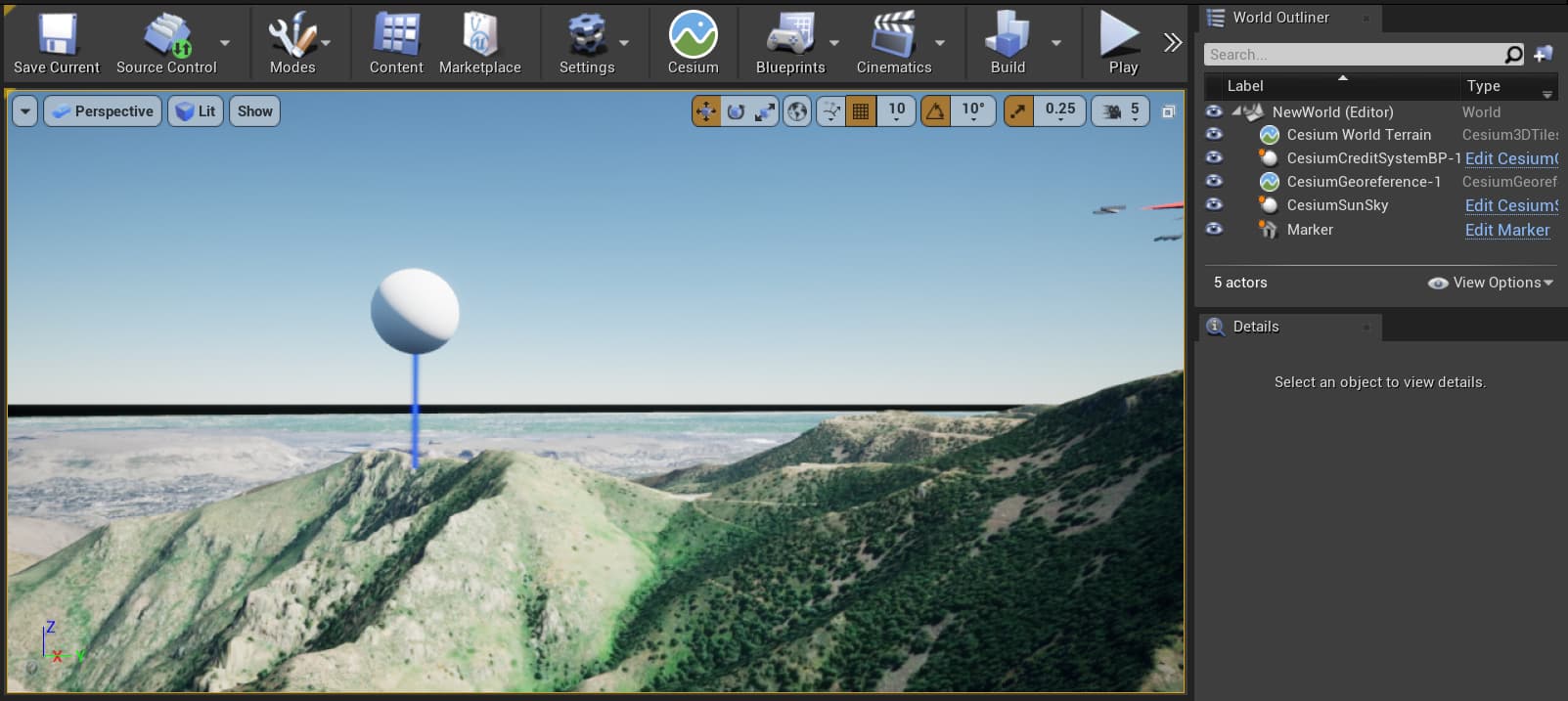Hide the CesiumCreditSystemBP-1 actor

click(x=1214, y=157)
